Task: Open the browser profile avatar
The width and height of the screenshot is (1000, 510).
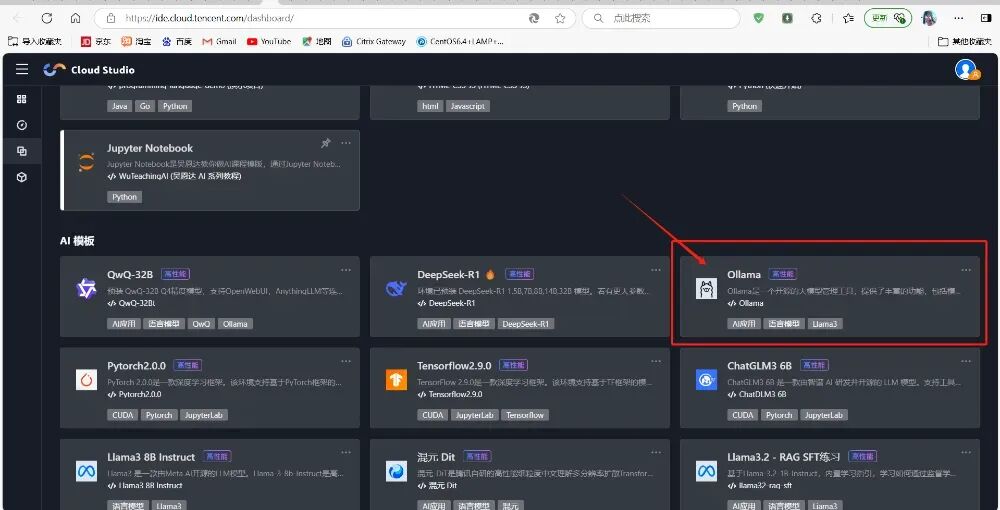Action: (929, 18)
